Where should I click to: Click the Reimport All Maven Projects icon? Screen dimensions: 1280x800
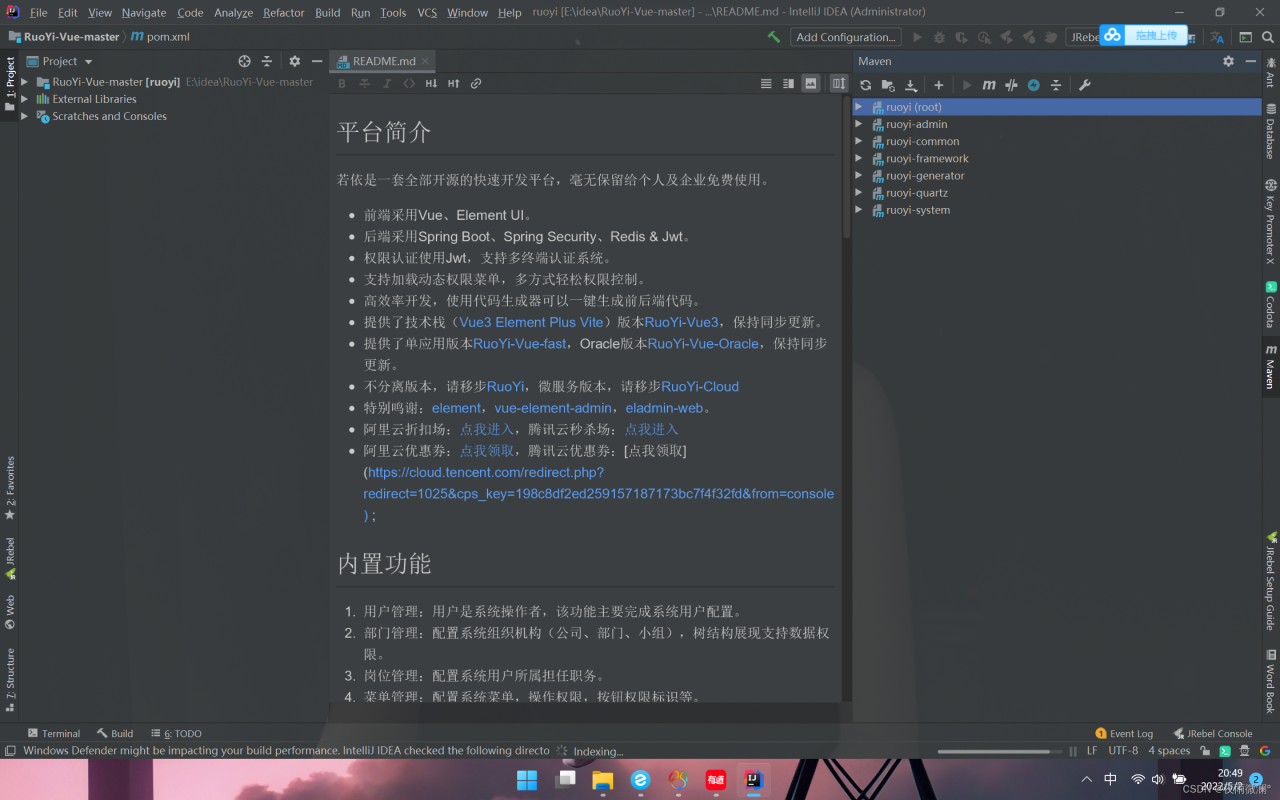pos(865,85)
